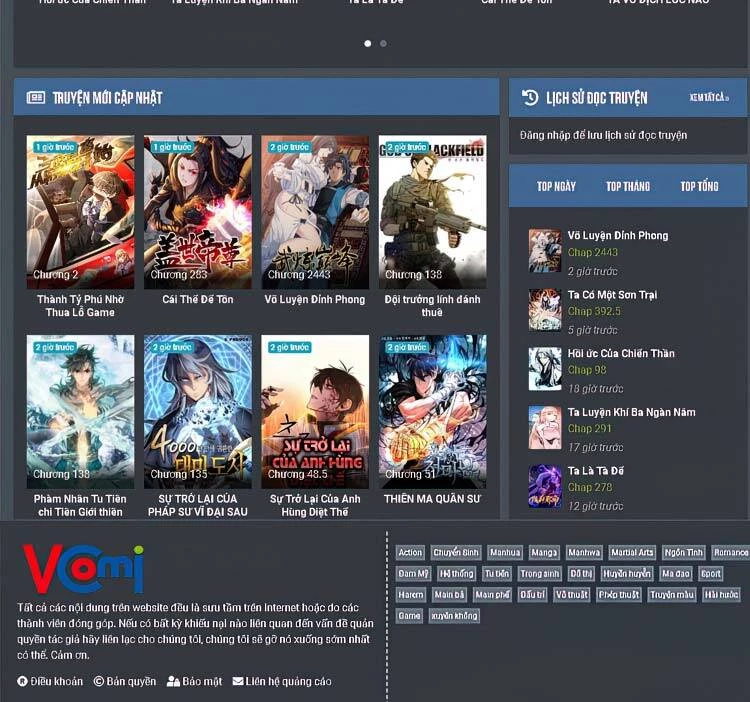
Task: Select the second carousel pagination dot
Action: coord(383,44)
